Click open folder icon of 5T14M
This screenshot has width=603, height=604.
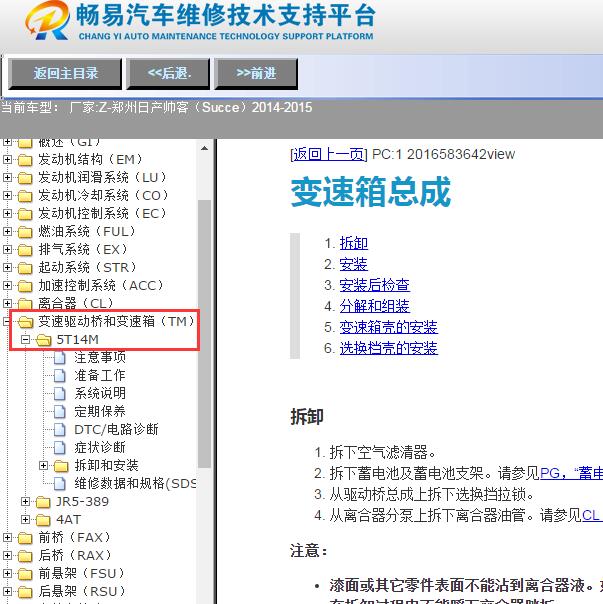tap(44, 340)
